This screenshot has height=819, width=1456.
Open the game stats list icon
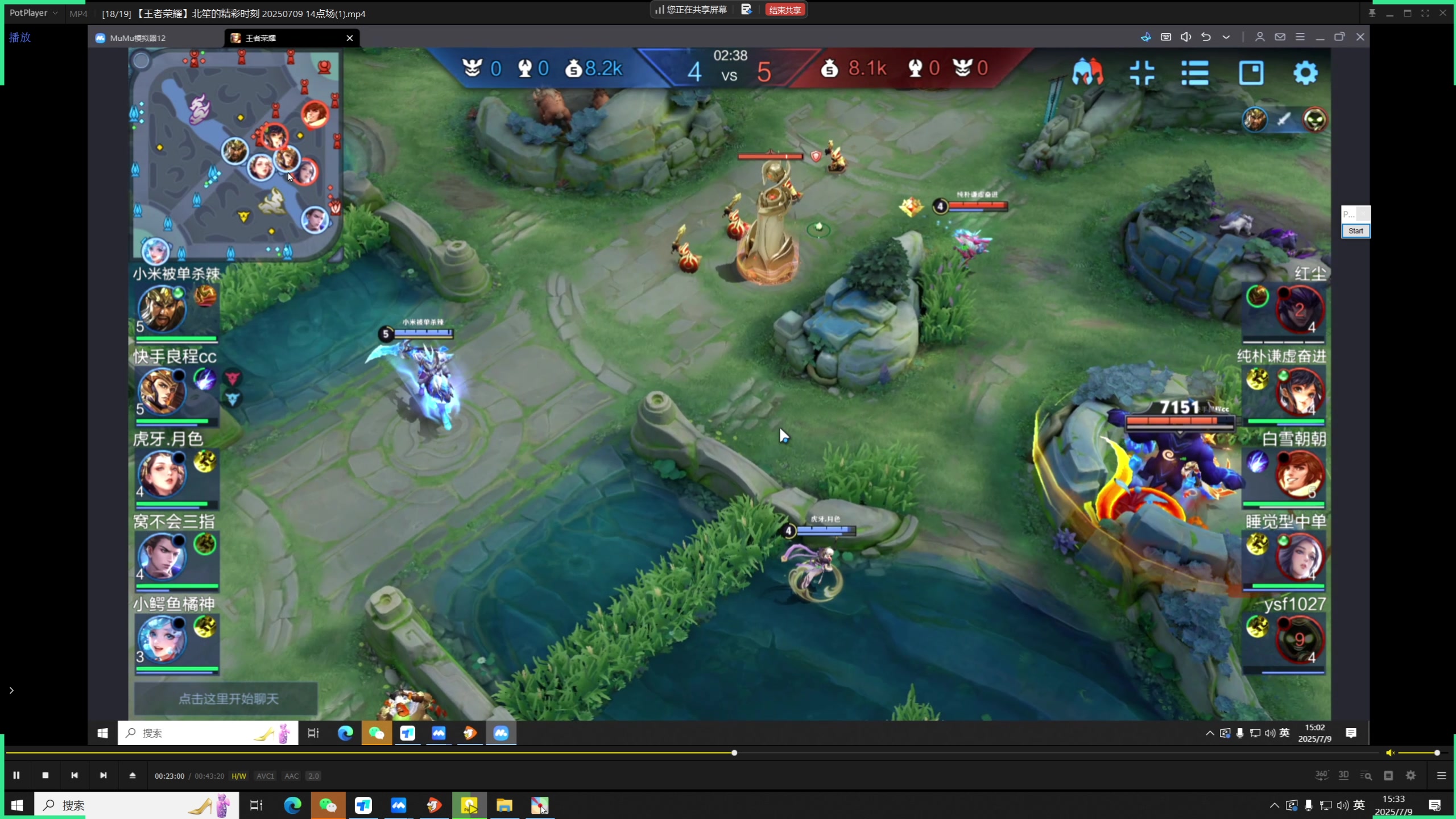(1195, 73)
